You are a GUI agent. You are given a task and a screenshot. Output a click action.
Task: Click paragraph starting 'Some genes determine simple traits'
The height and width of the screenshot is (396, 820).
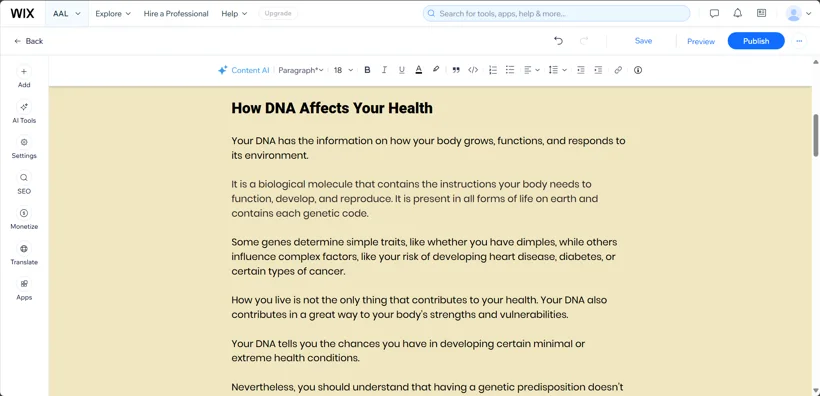(x=424, y=257)
